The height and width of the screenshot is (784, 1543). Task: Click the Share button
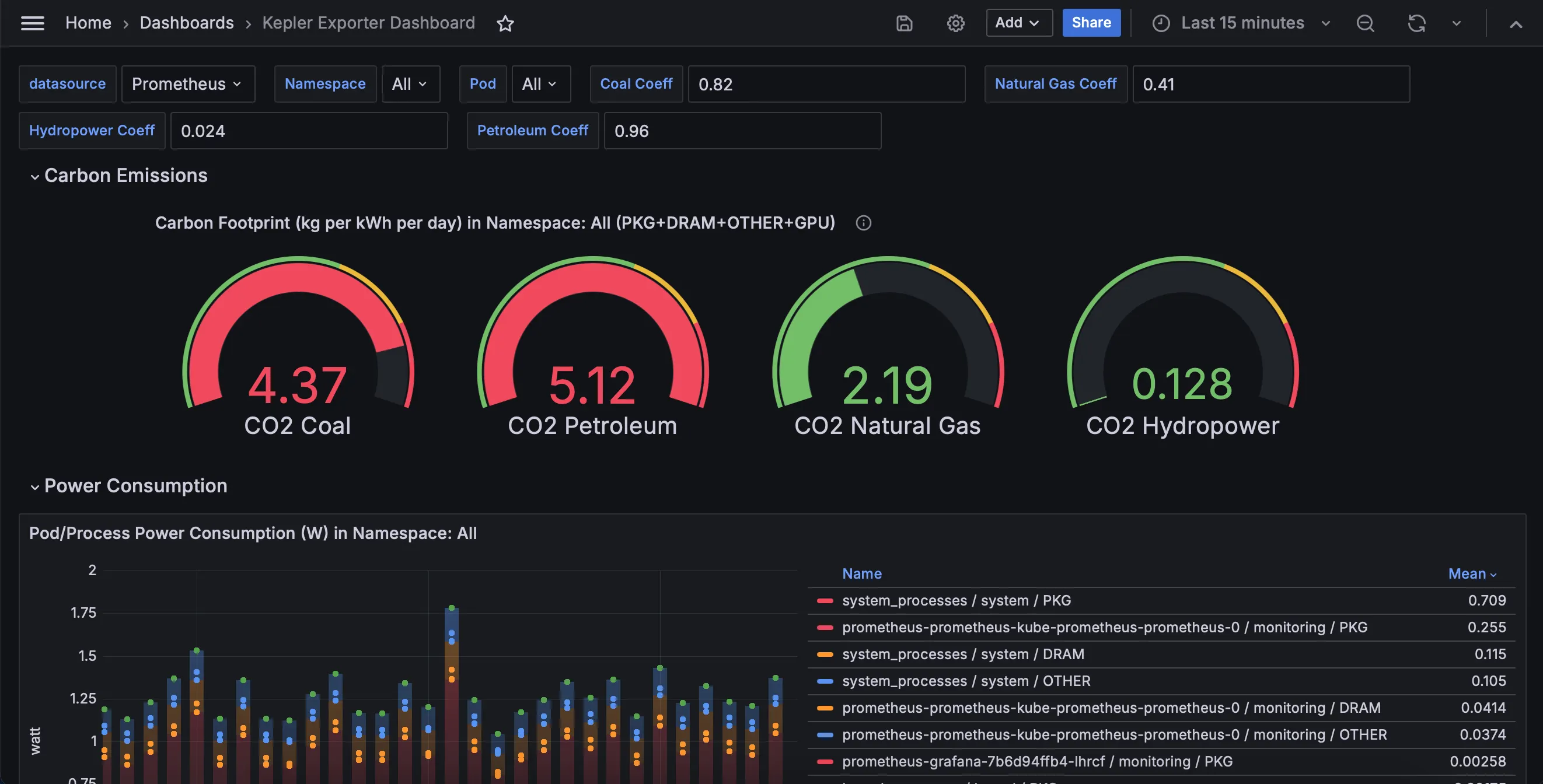click(1091, 23)
